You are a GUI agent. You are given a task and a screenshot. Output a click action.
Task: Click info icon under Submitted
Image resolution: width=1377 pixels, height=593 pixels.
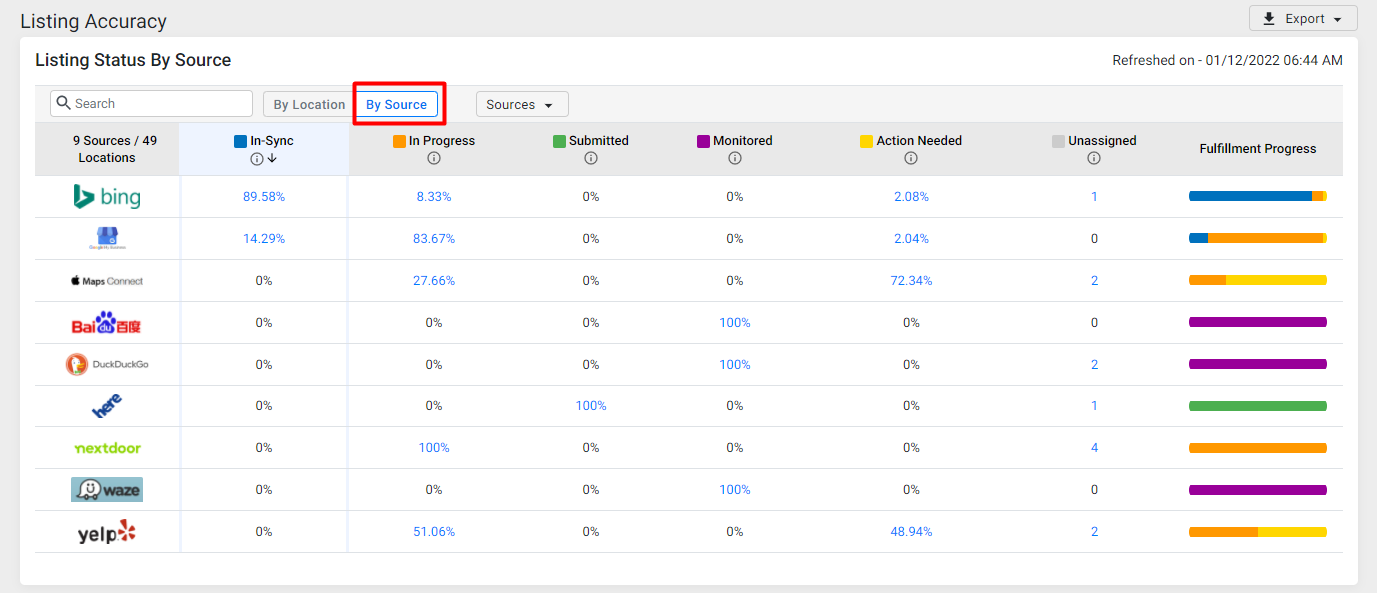coord(591,158)
